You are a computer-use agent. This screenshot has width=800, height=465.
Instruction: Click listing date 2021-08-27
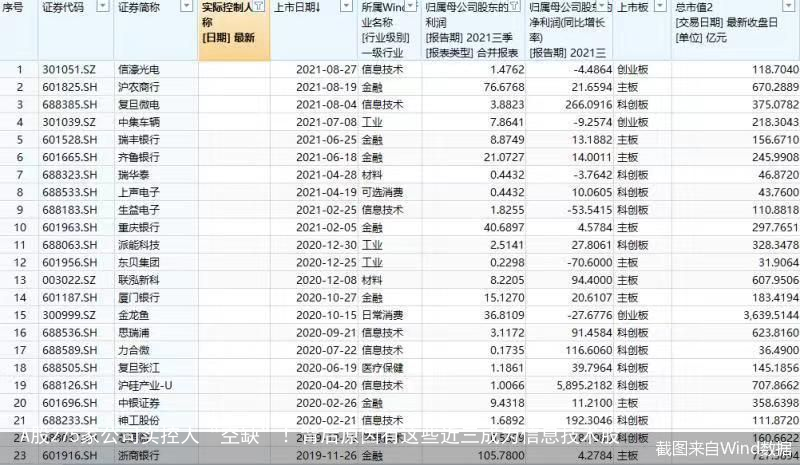pos(326,69)
